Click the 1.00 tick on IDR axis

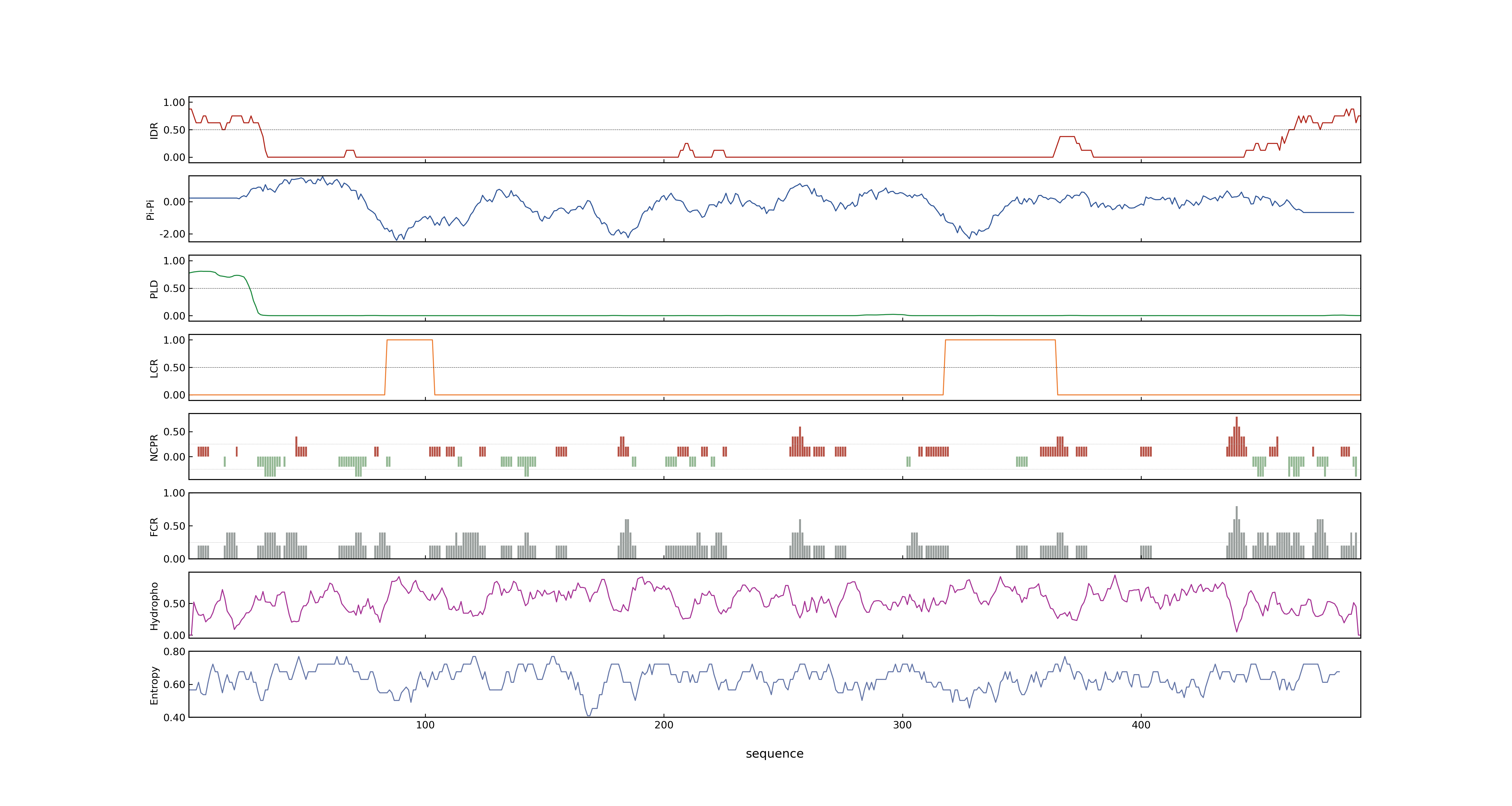pyautogui.click(x=174, y=103)
